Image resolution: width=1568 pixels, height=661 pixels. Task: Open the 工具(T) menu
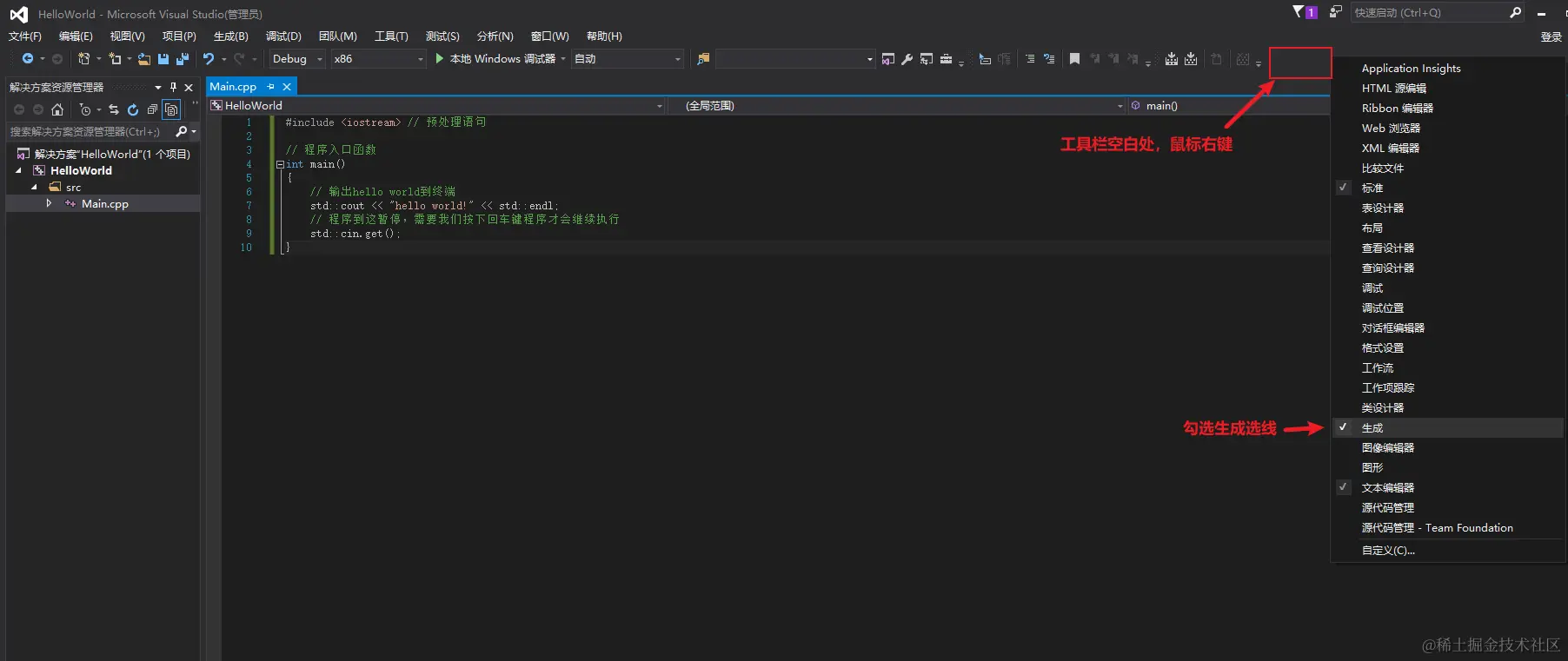(391, 36)
